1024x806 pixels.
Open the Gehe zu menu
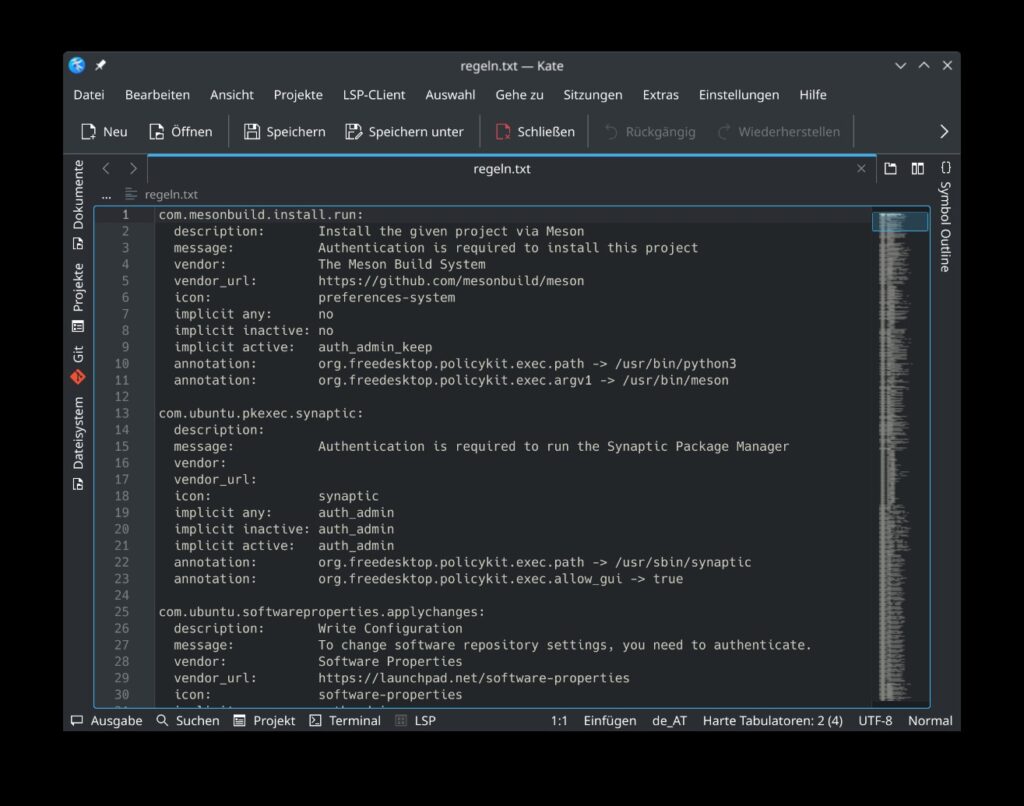[519, 95]
